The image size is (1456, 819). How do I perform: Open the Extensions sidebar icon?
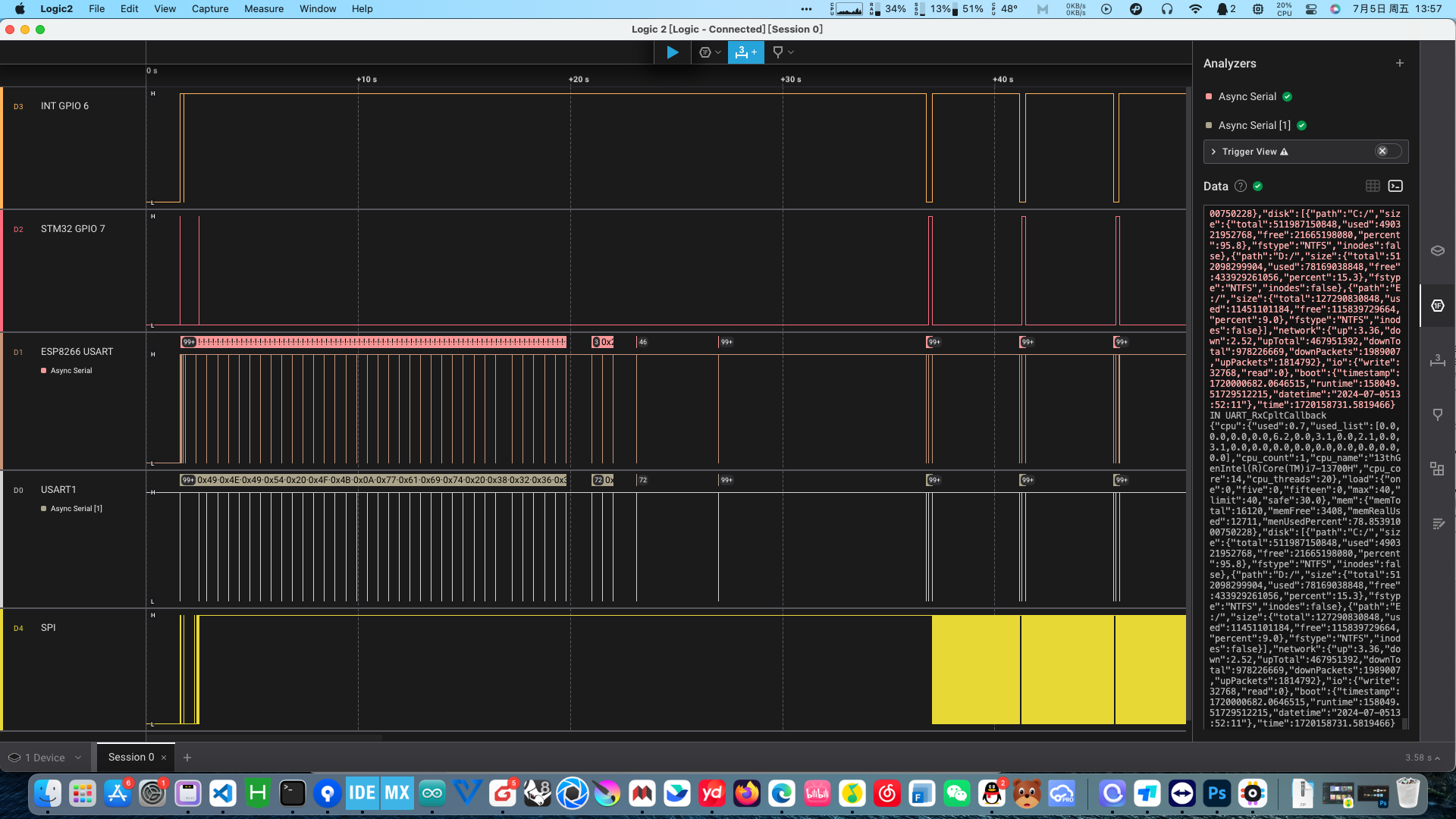pyautogui.click(x=1437, y=469)
